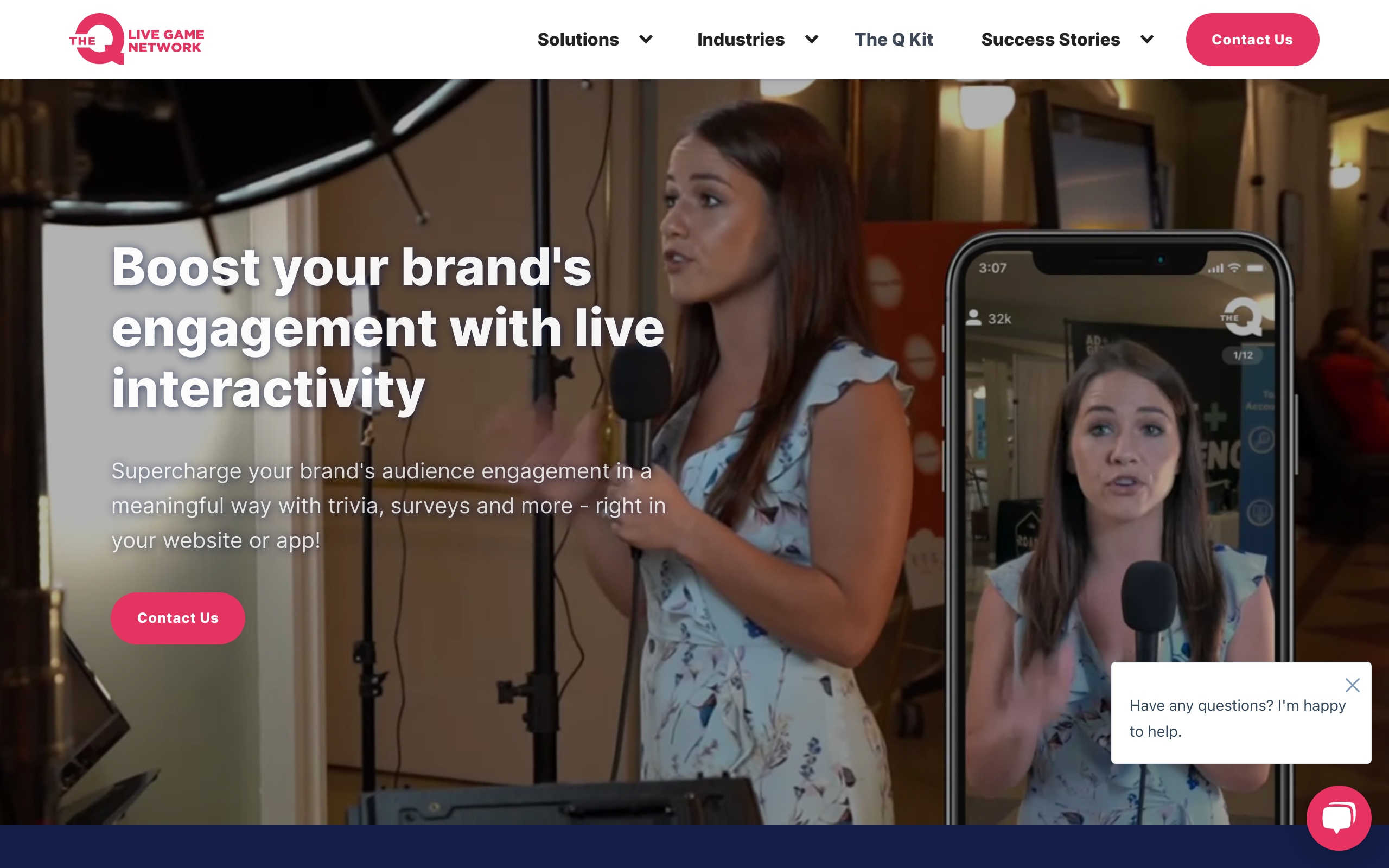
Task: Open the Solutions menu item
Action: [x=578, y=39]
